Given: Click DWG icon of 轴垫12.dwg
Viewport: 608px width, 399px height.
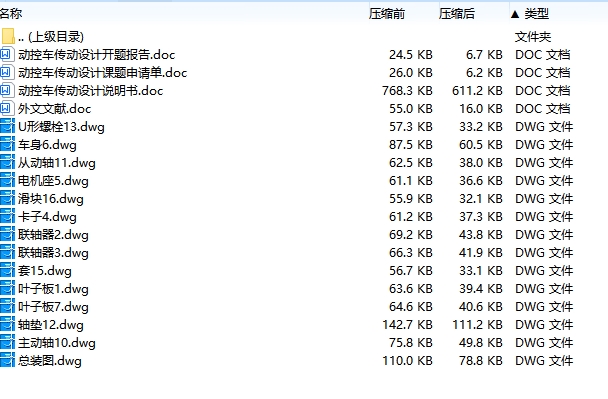Looking at the screenshot, I should click(7, 325).
